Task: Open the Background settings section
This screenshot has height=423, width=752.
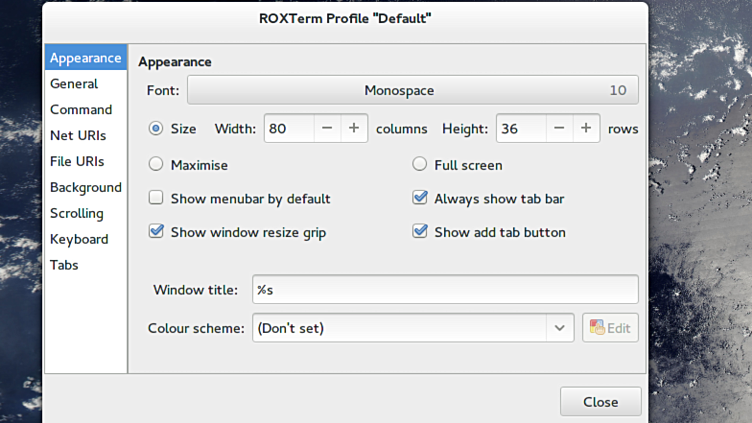Action: pos(86,187)
